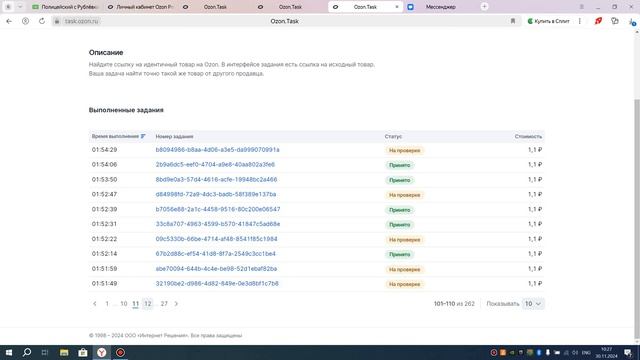Screen dimensions: 640x360
Task: Open downloads icon at toolbar right edge
Action: point(632,22)
